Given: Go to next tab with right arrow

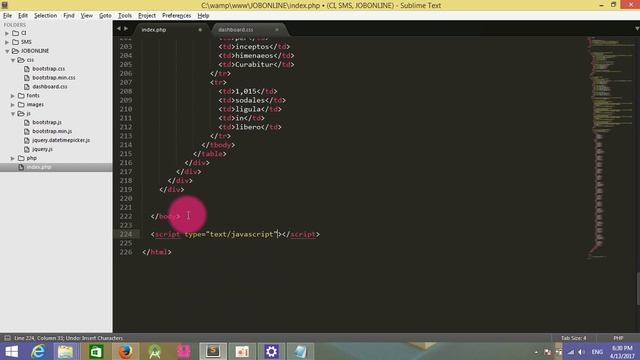Looking at the screenshot, I should click(126, 29).
